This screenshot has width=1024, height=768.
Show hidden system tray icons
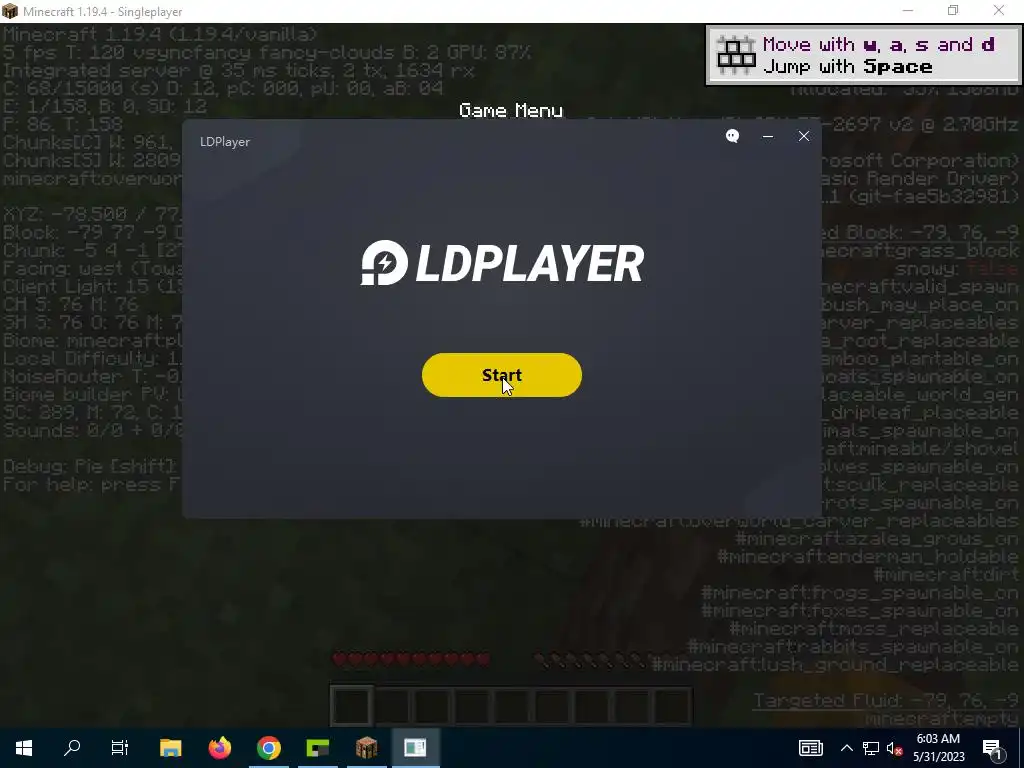coord(846,748)
